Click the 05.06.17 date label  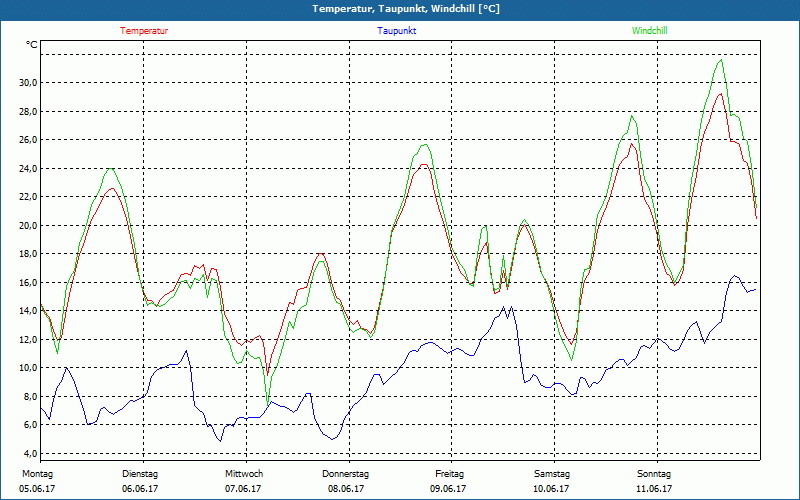(x=39, y=489)
